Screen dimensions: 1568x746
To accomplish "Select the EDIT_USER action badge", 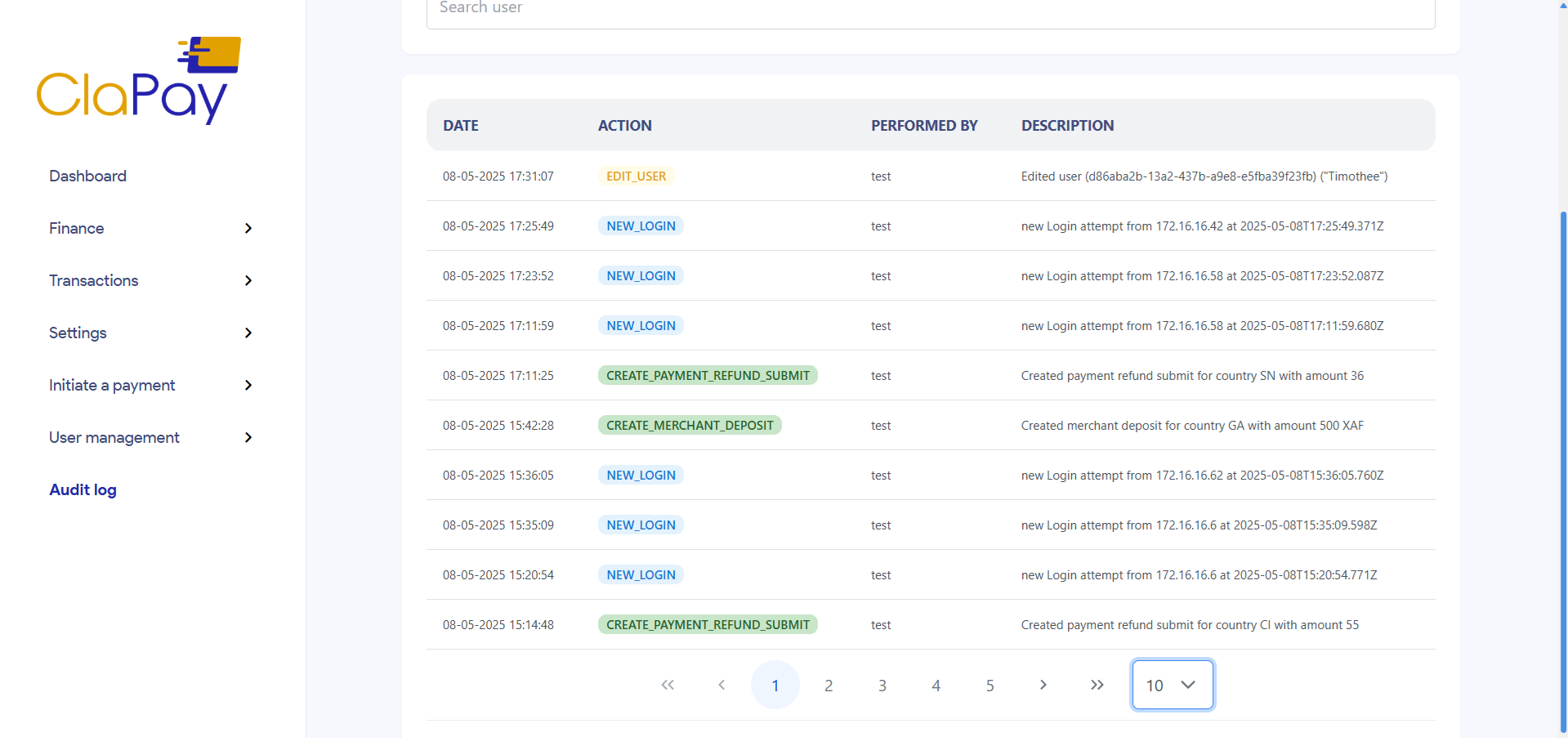I will pyautogui.click(x=636, y=176).
